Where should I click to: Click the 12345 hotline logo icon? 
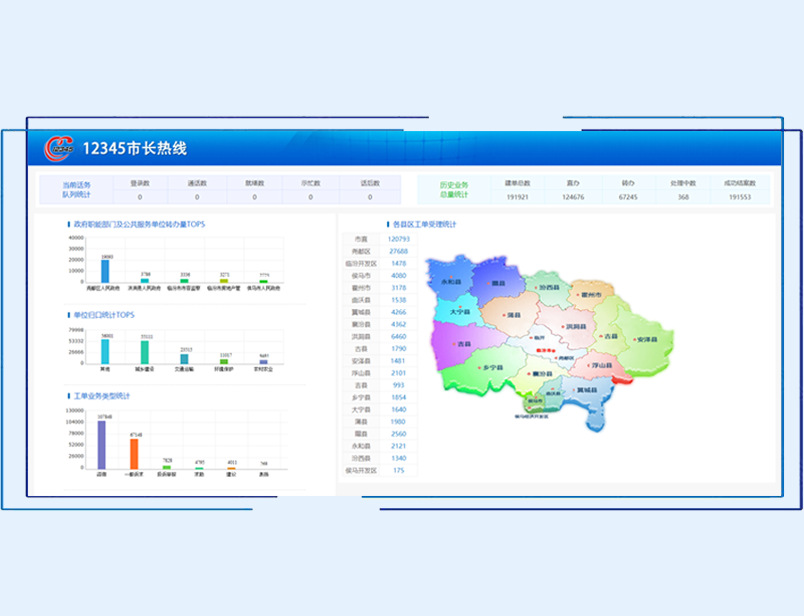[59, 148]
